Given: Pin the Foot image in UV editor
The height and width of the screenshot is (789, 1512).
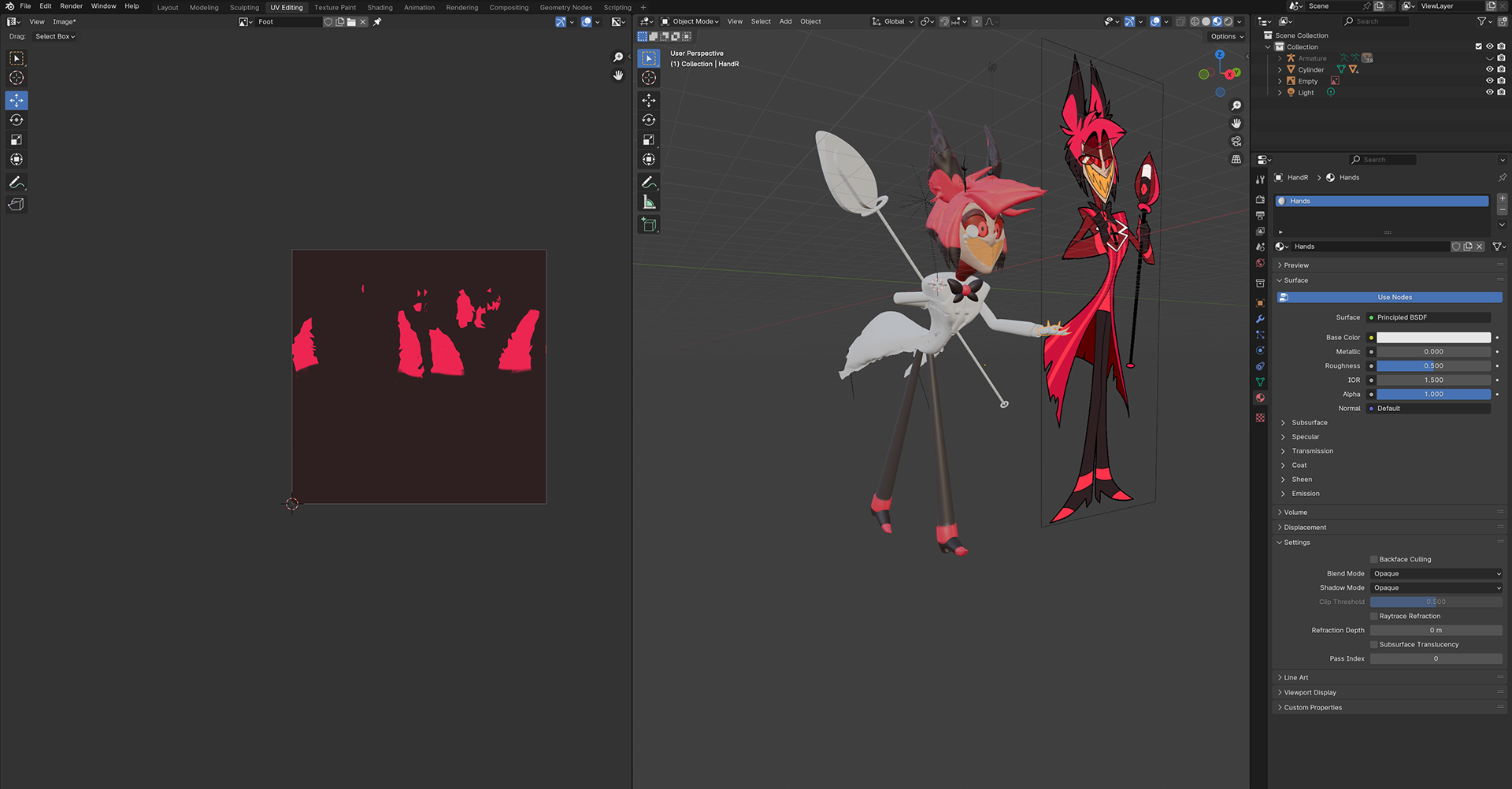Looking at the screenshot, I should pos(377,22).
